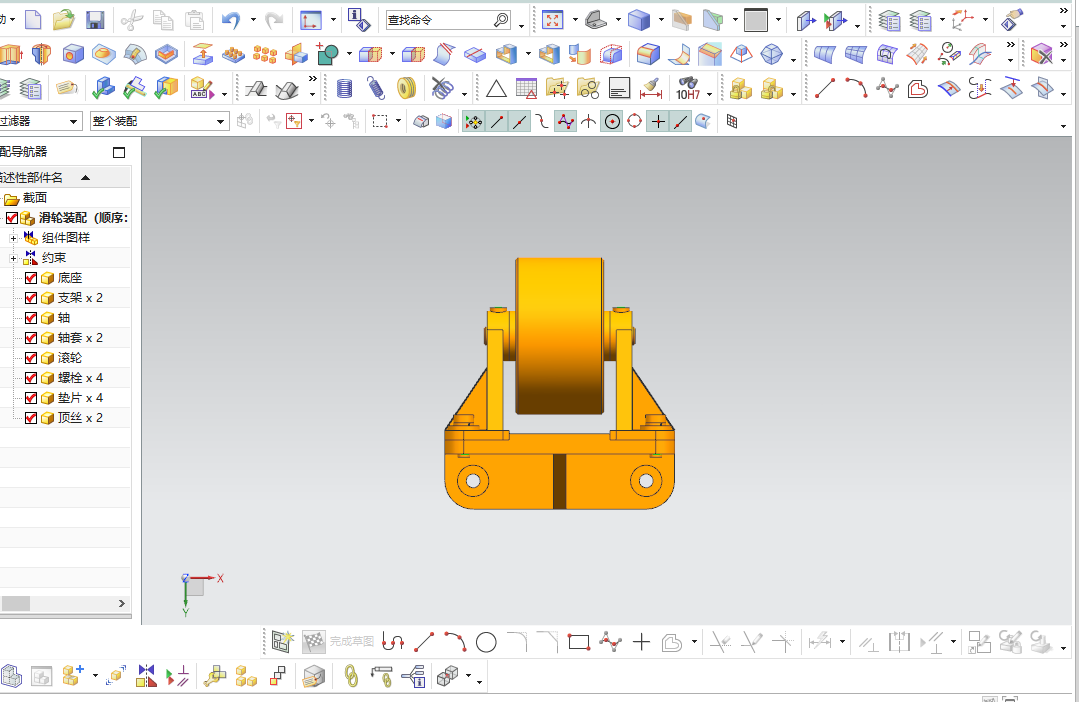The height and width of the screenshot is (702, 1079).
Task: Toggle the 垫片 x 4 checkbox
Action: (31, 398)
